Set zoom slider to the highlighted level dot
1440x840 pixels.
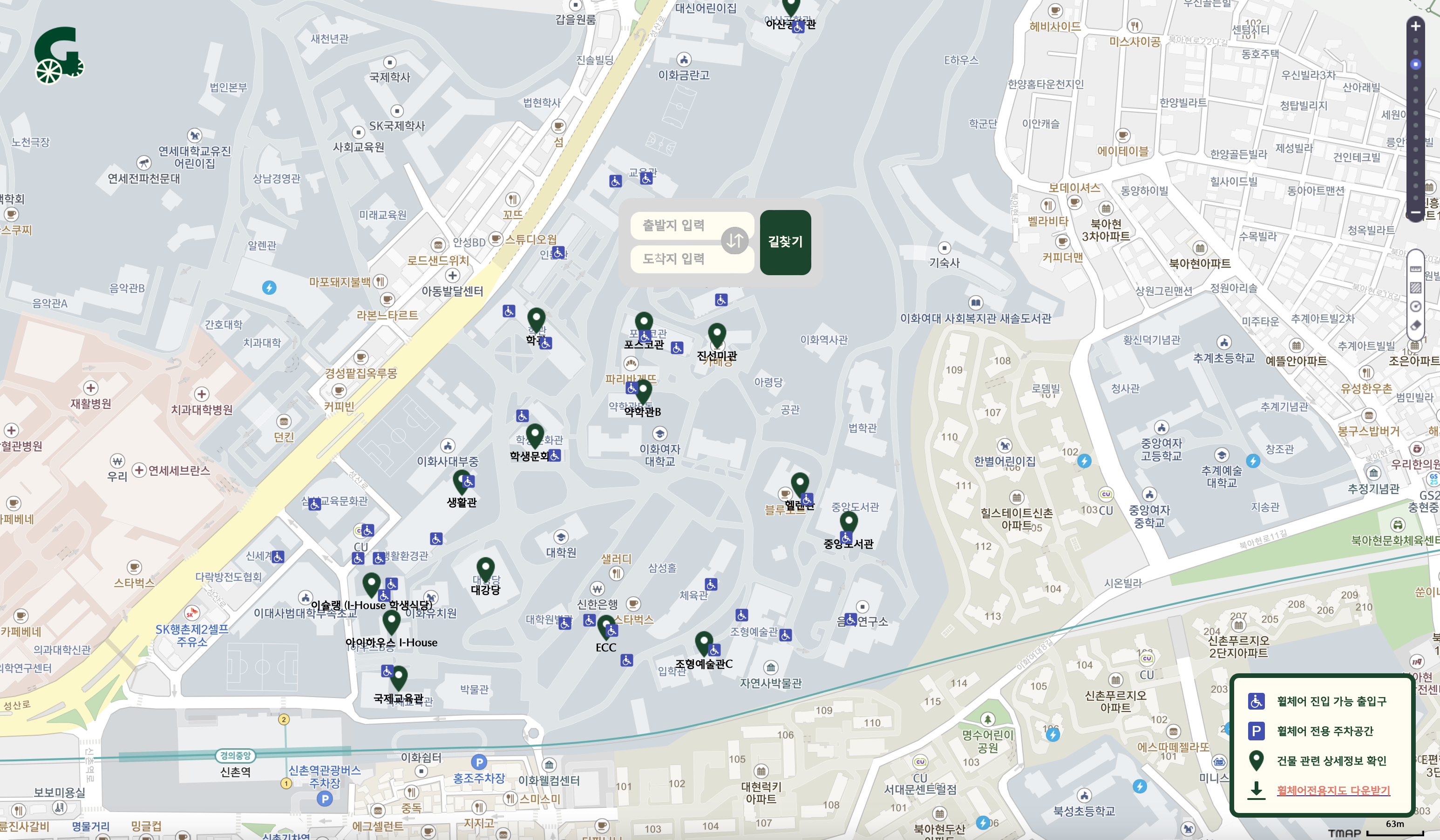(1415, 64)
